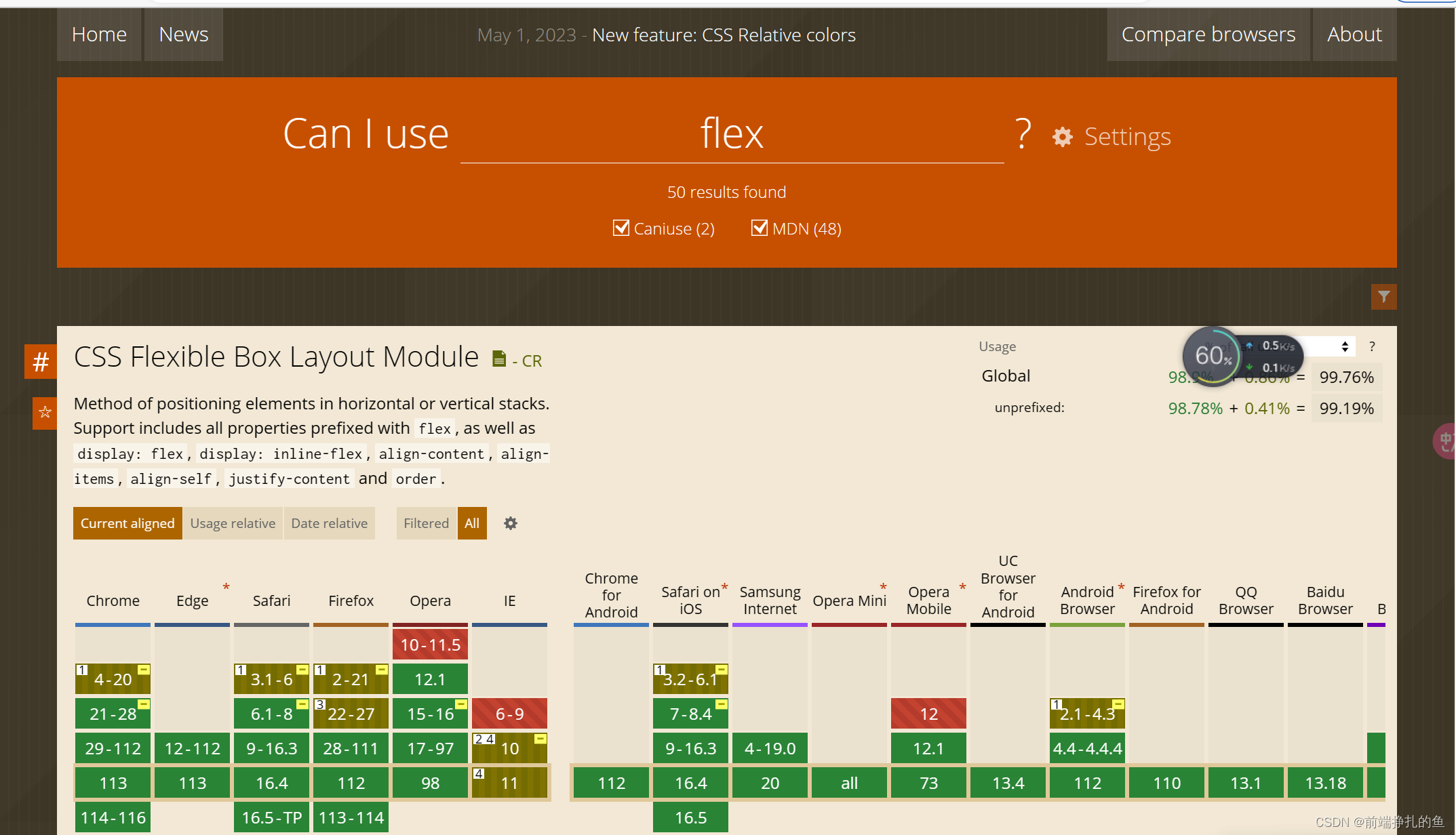Screen dimensions: 1456x835
Task: Click the 50 results found text
Action: 726,192
